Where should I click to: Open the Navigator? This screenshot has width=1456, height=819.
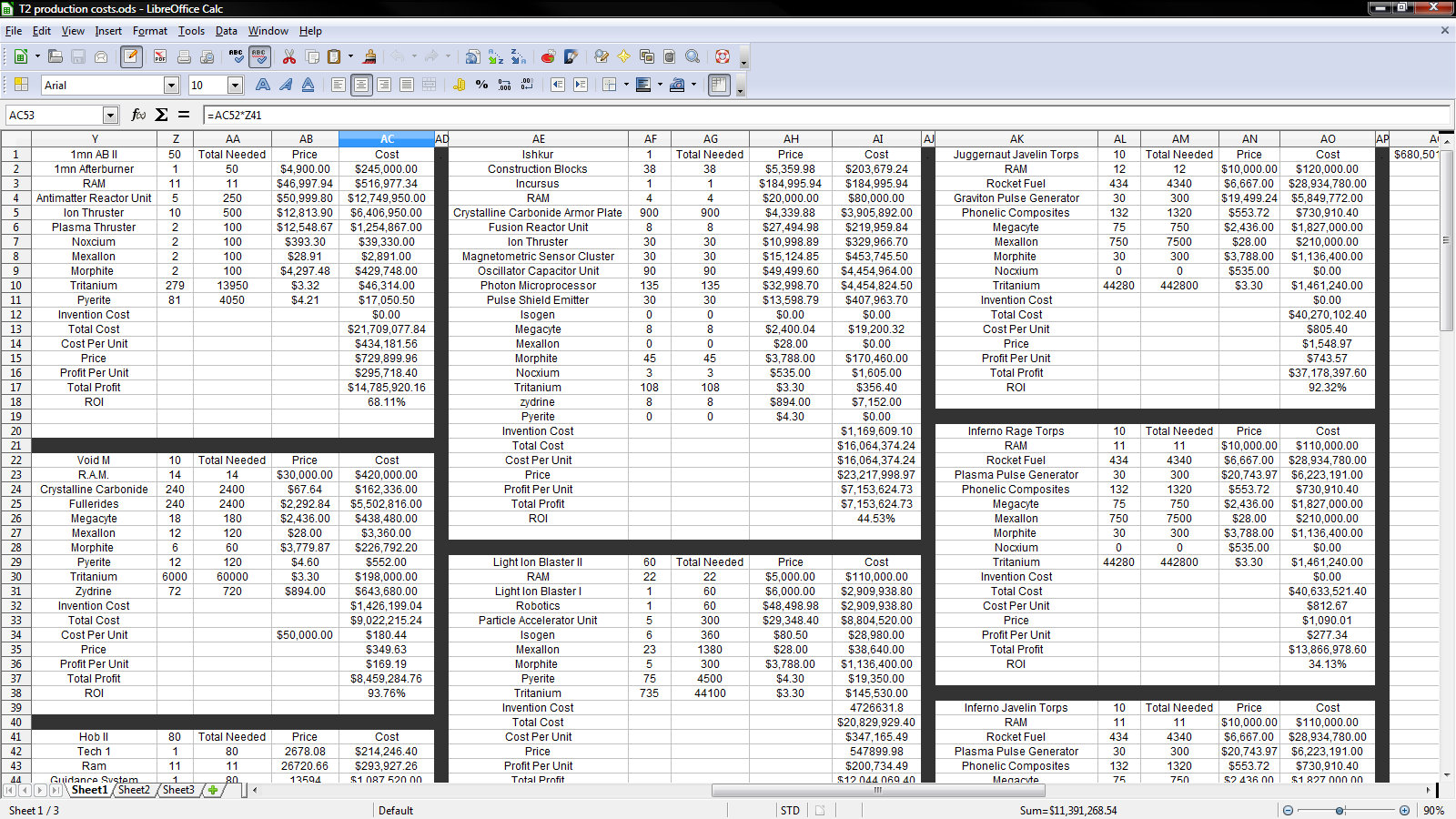click(624, 56)
